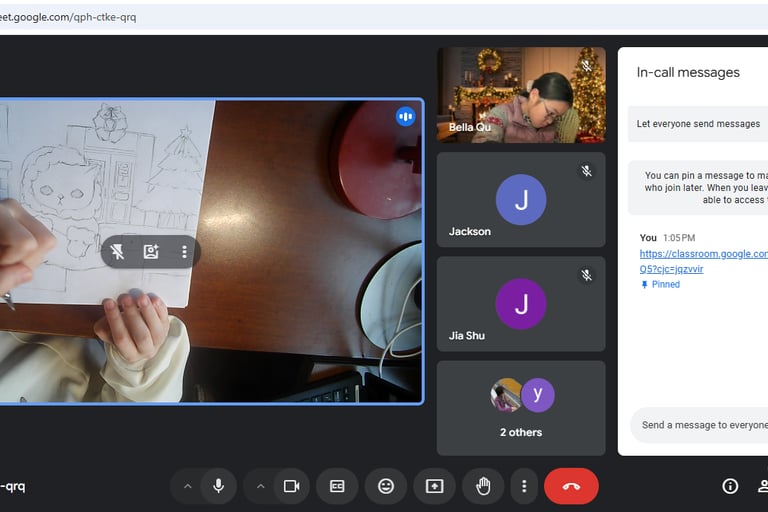Select Jia Shu's participant tile avatar
The height and width of the screenshot is (512, 768).
point(521,304)
